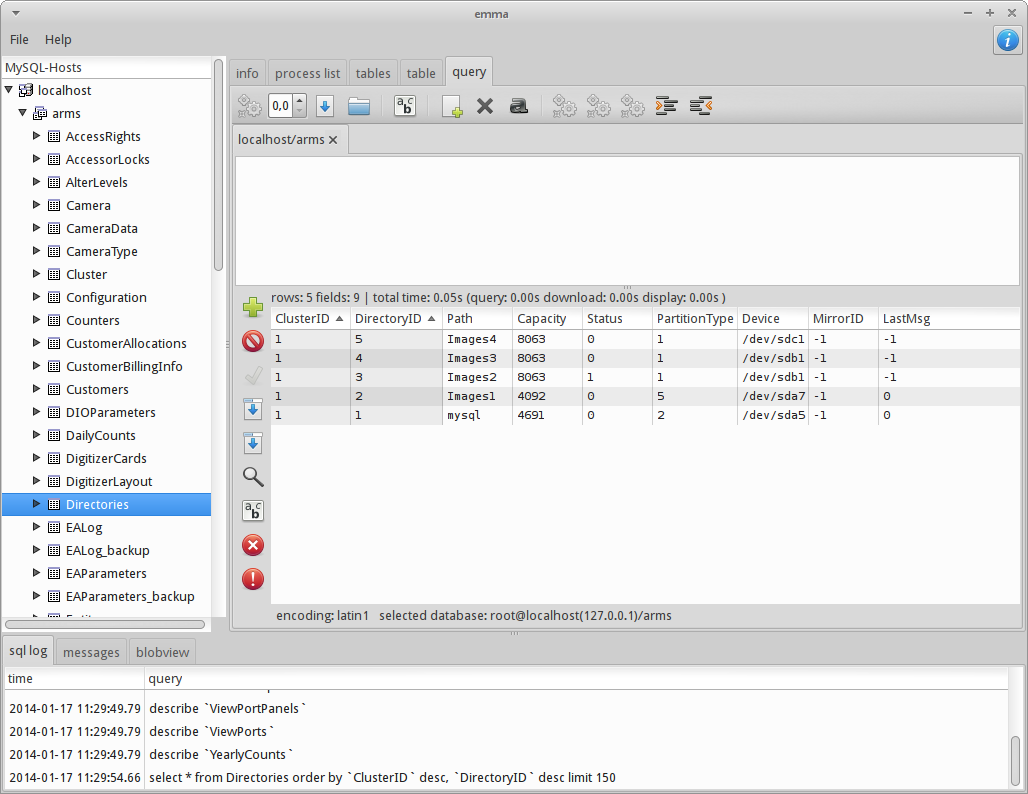Image resolution: width=1028 pixels, height=794 pixels.
Task: Click the sql log vertical scrollbar
Action: click(1015, 761)
